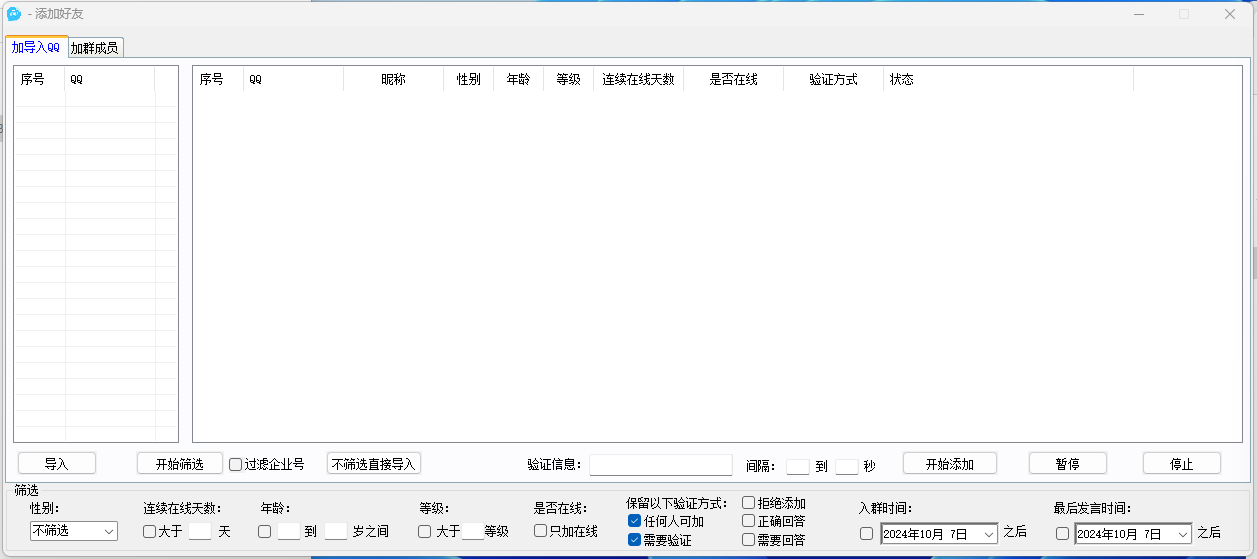Open the 最后发言时间 date dropdown
The image size is (1257, 559).
pyautogui.click(x=1183, y=534)
